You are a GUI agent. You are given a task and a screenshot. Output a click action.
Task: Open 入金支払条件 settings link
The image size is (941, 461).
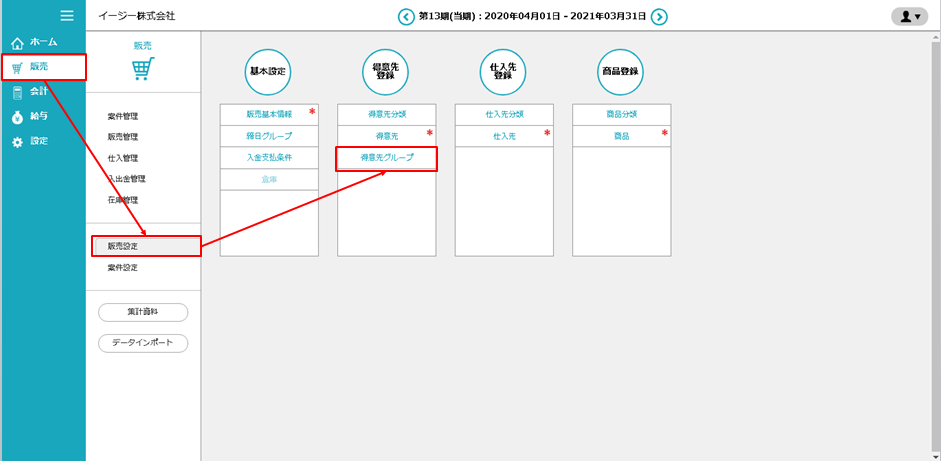click(x=268, y=158)
